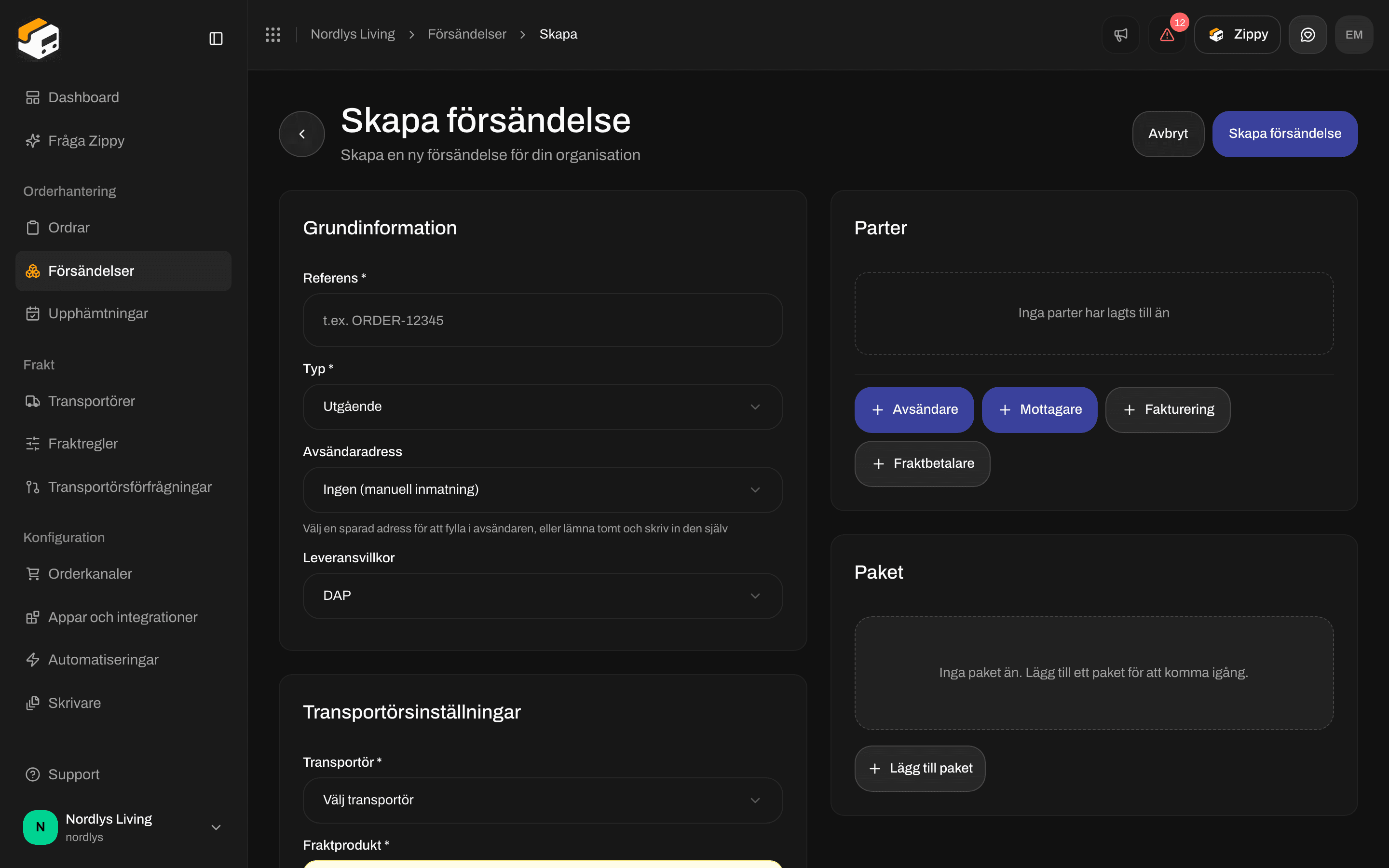Image resolution: width=1389 pixels, height=868 pixels.
Task: Open the chat support bubble icon
Action: (x=1307, y=34)
